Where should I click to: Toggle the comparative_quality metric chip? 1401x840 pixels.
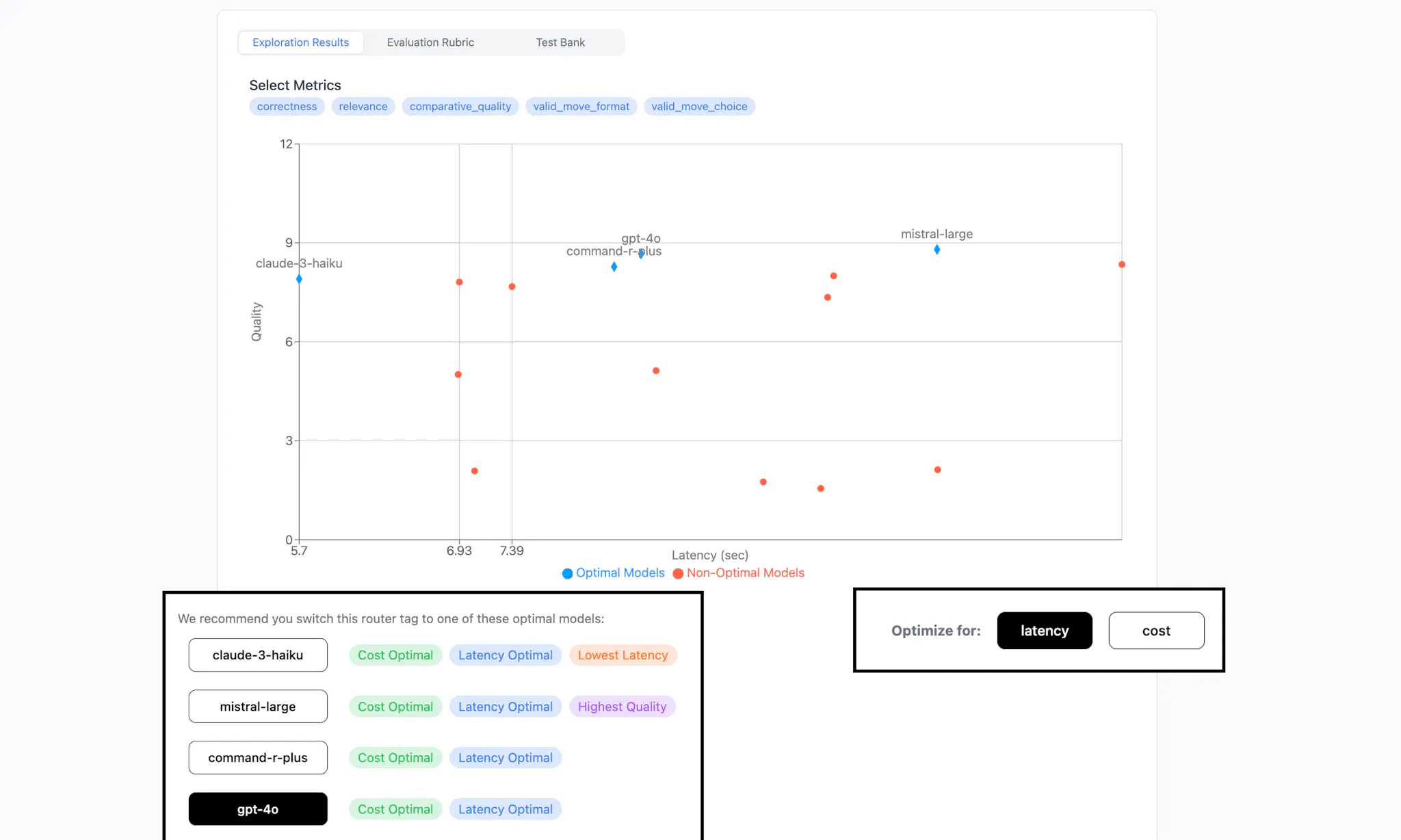(460, 107)
